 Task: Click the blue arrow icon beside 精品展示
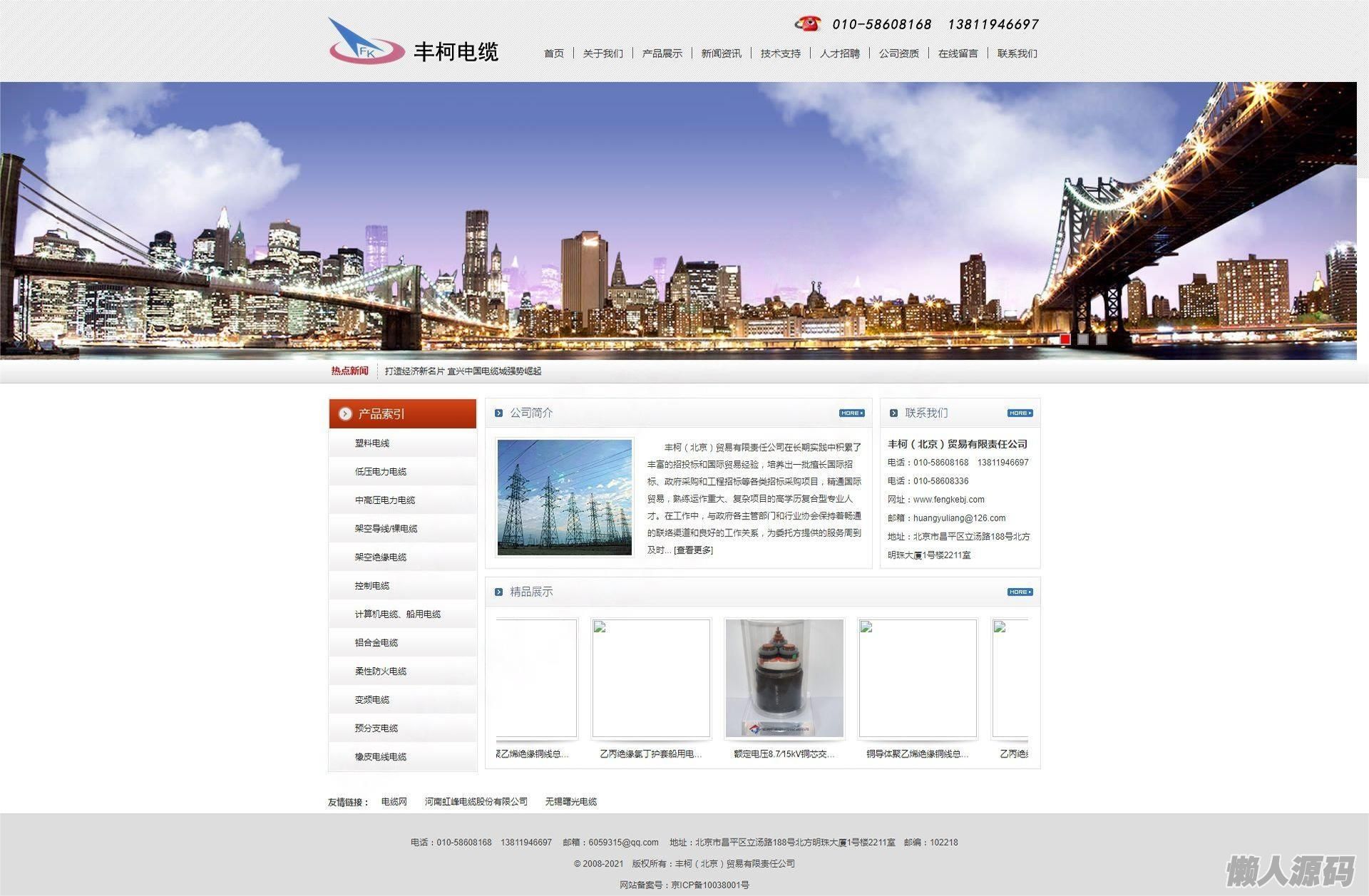[x=498, y=592]
